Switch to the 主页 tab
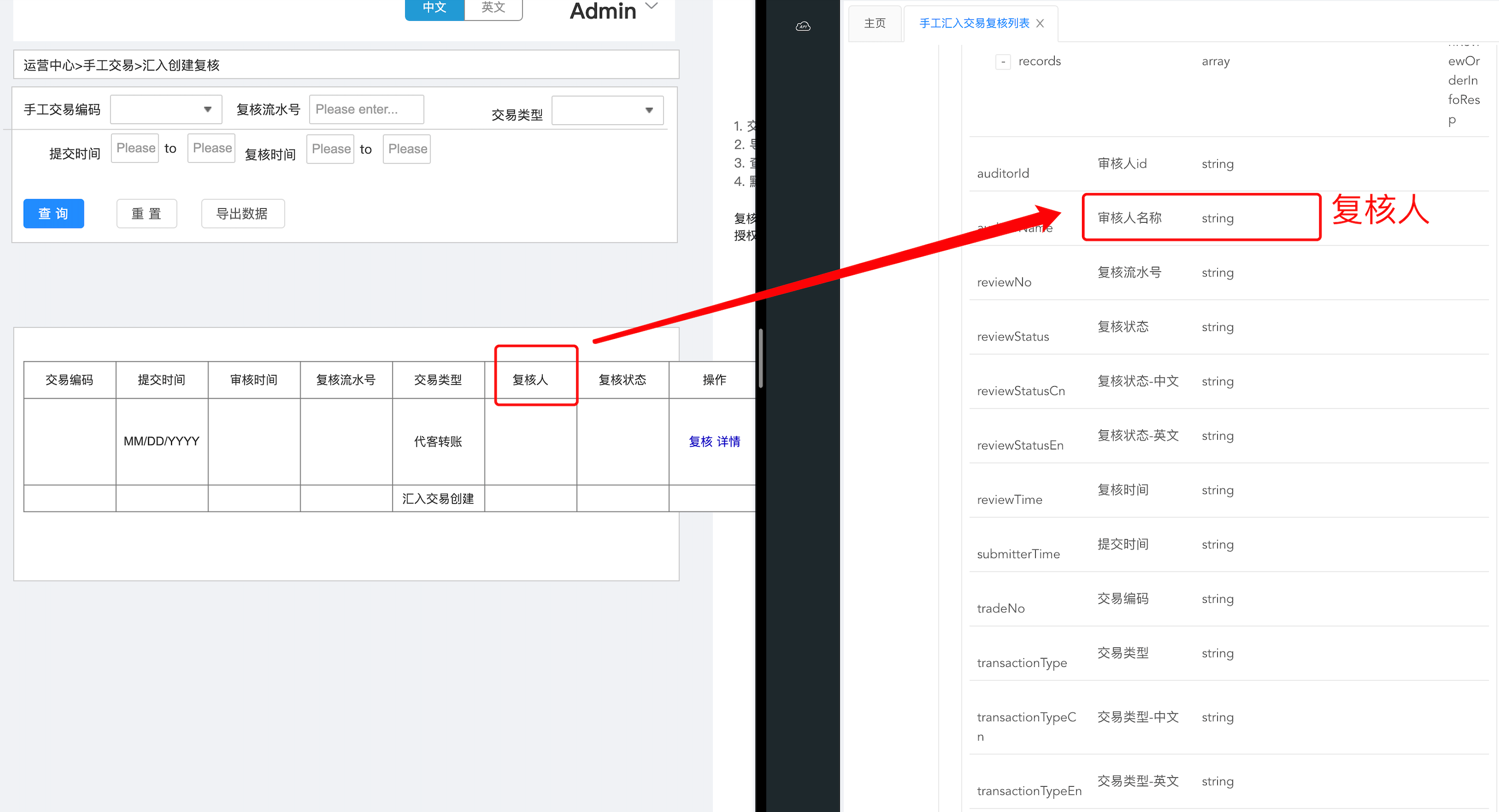1499x812 pixels. pyautogui.click(x=874, y=23)
